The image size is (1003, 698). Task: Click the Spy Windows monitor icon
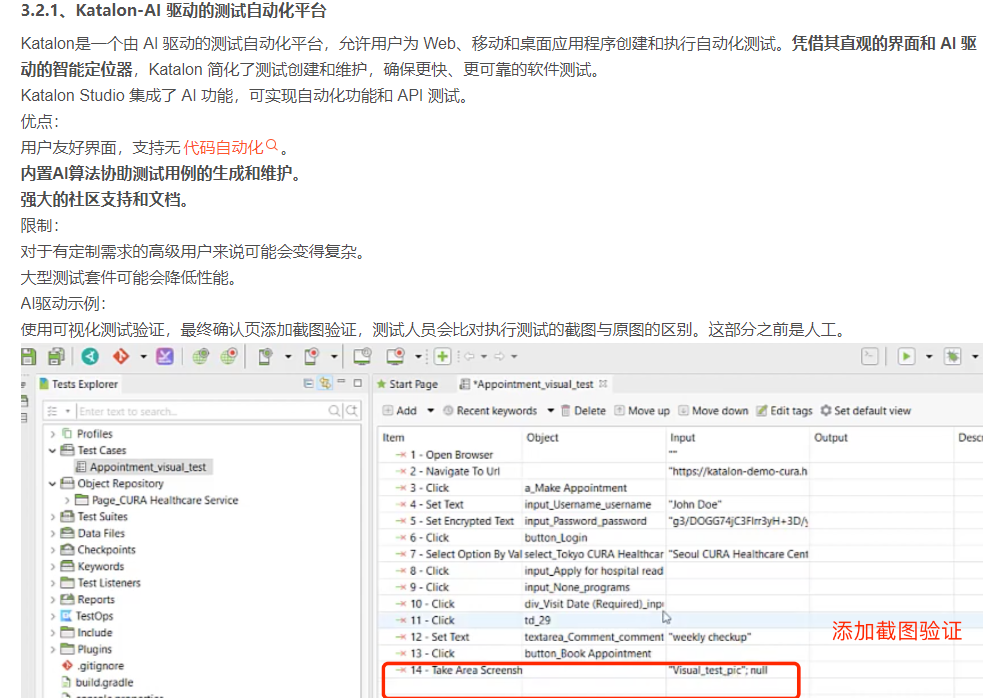pos(363,356)
